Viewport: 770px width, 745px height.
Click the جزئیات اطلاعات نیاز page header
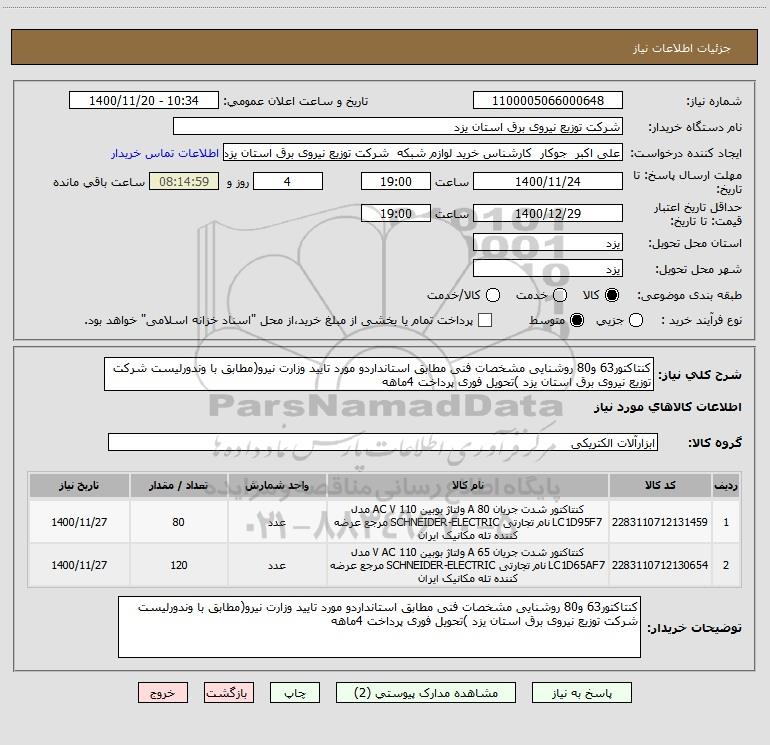tap(681, 48)
